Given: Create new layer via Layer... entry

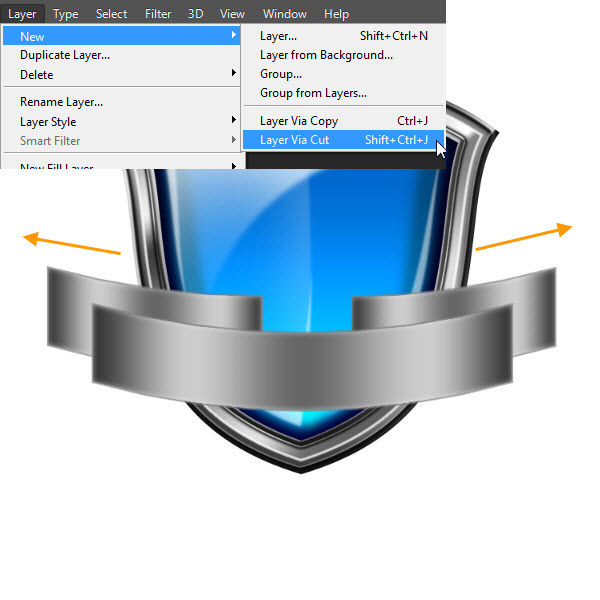Looking at the screenshot, I should (278, 36).
